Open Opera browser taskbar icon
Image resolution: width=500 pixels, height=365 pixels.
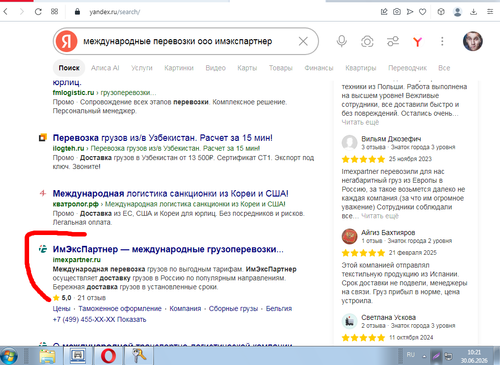tap(108, 356)
